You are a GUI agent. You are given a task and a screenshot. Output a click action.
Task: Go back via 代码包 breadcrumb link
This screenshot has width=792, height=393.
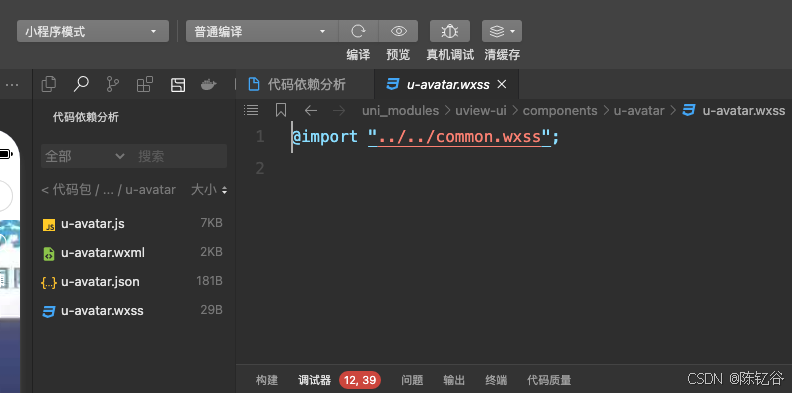pos(71,189)
